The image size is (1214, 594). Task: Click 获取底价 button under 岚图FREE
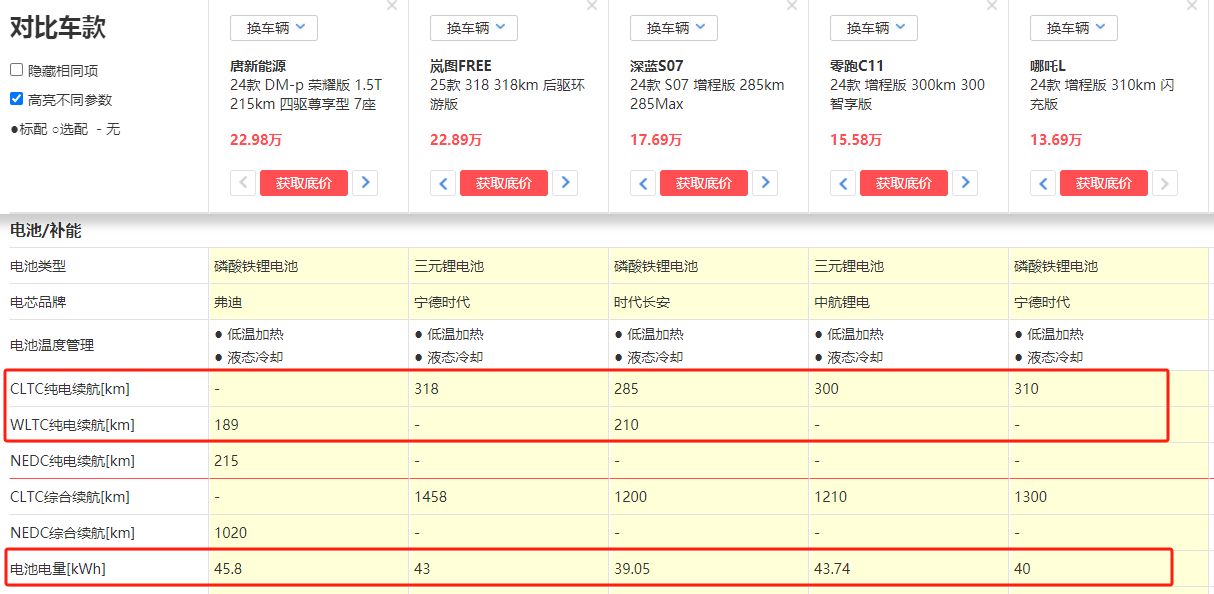coord(504,183)
